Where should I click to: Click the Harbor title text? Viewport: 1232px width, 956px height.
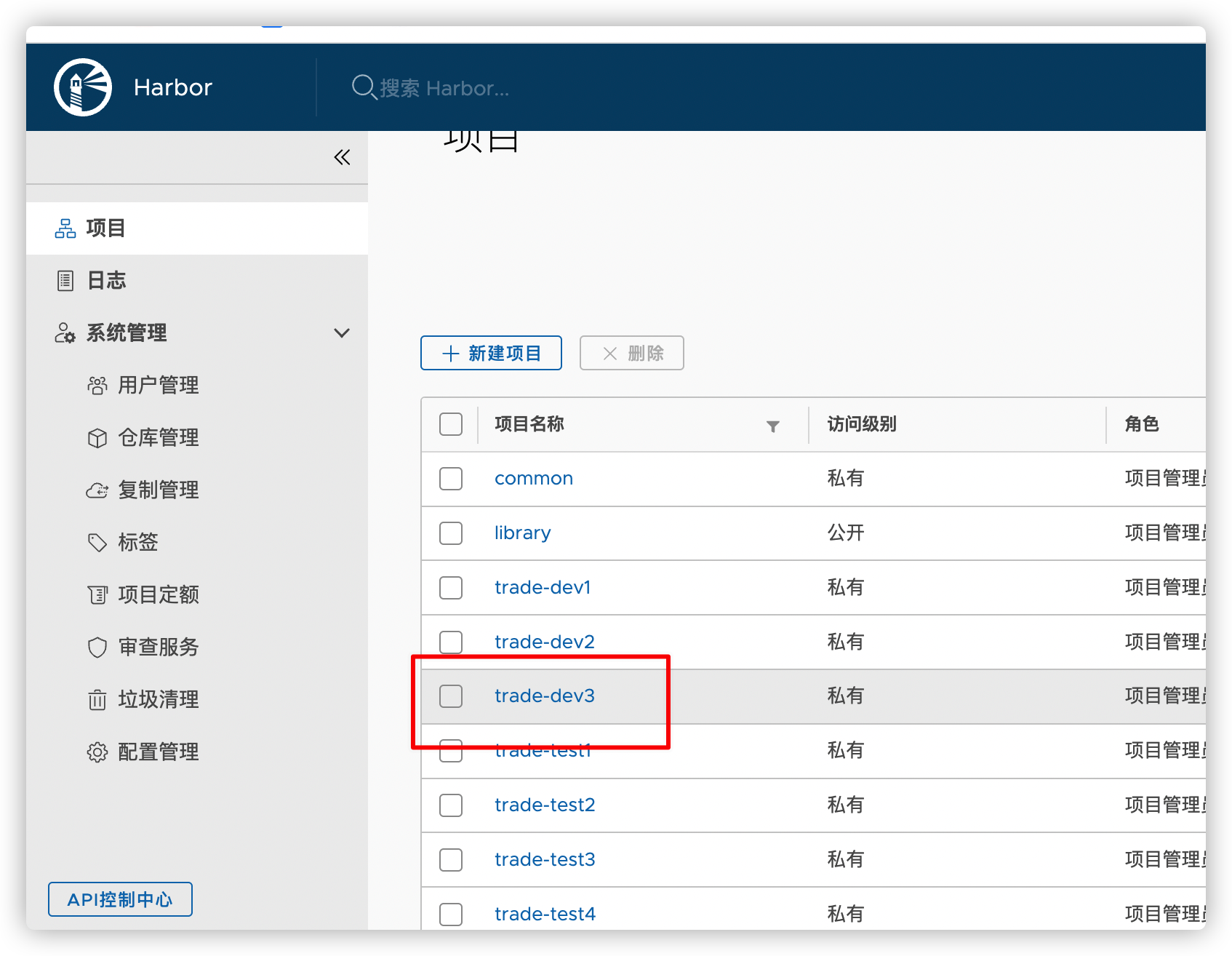point(173,87)
